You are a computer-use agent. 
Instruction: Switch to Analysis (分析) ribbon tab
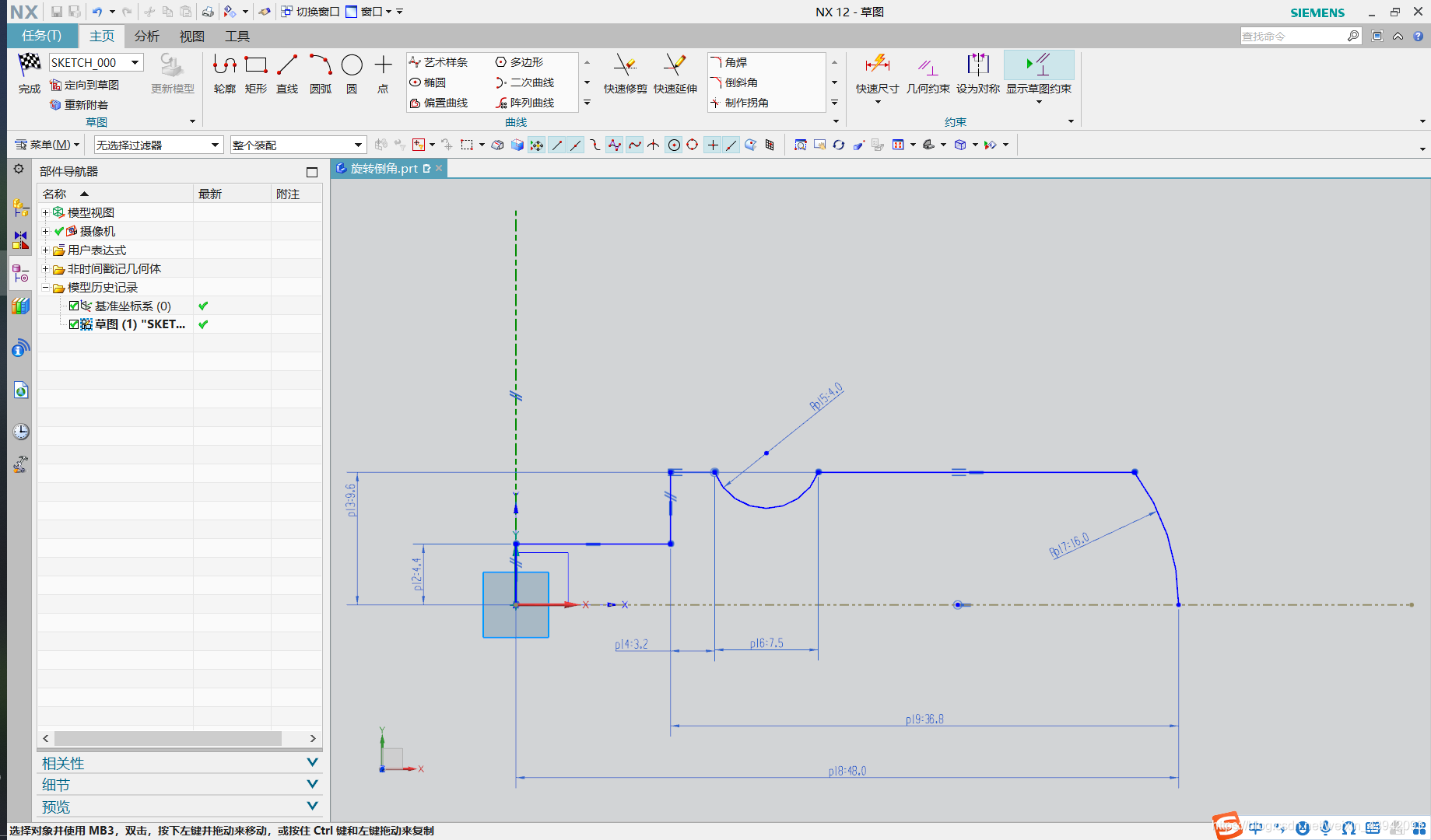tap(147, 36)
